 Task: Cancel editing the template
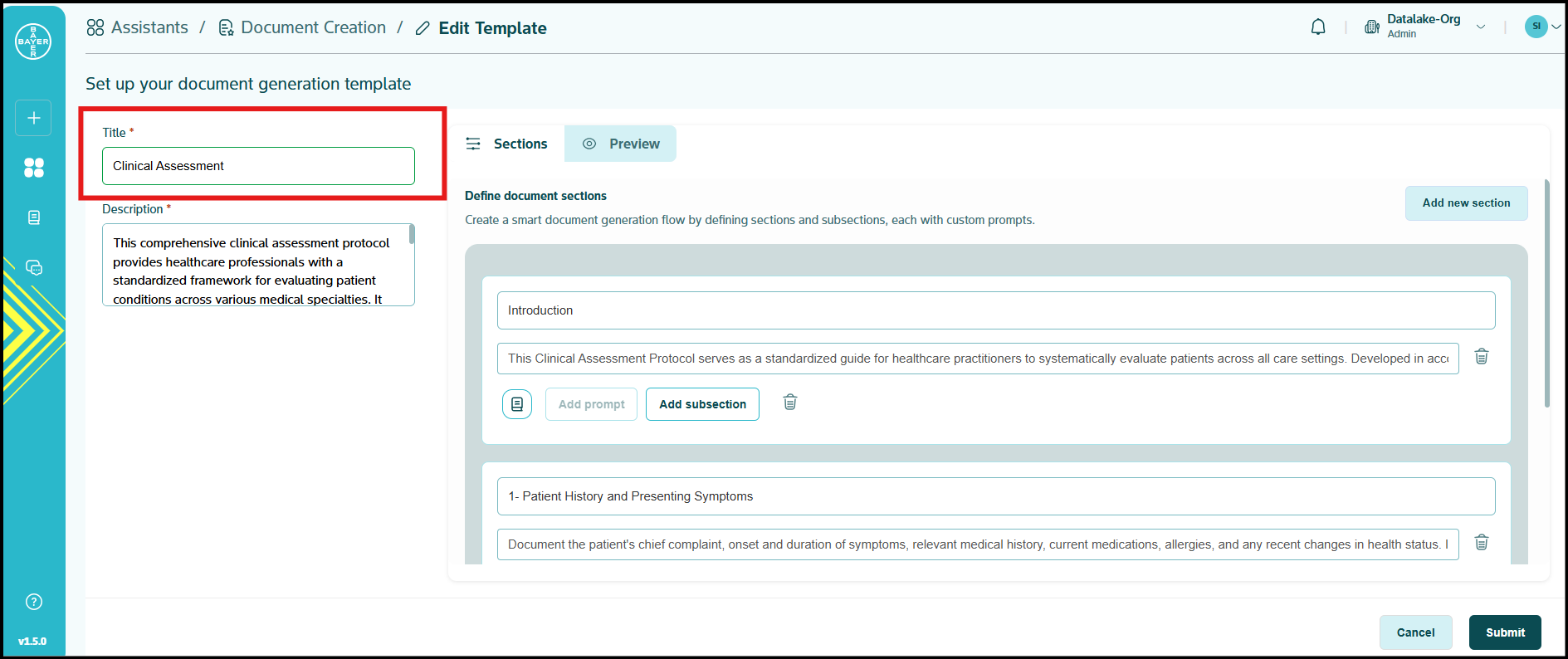(x=1415, y=632)
